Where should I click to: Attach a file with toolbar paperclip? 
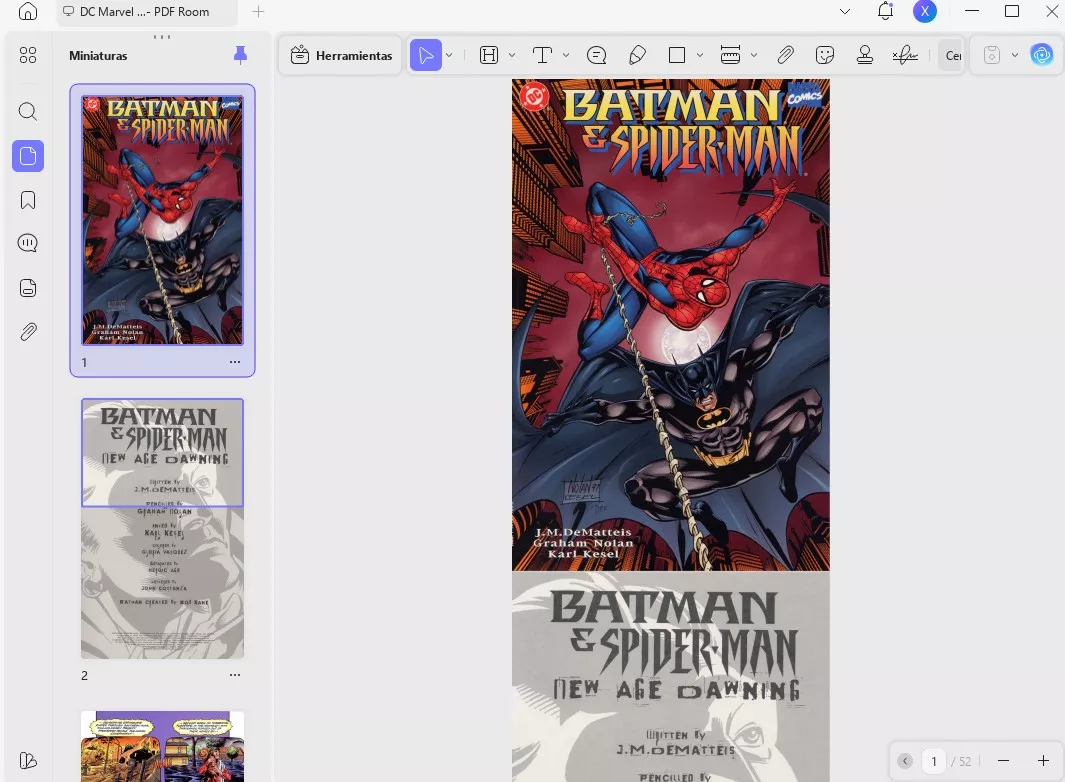[785, 55]
